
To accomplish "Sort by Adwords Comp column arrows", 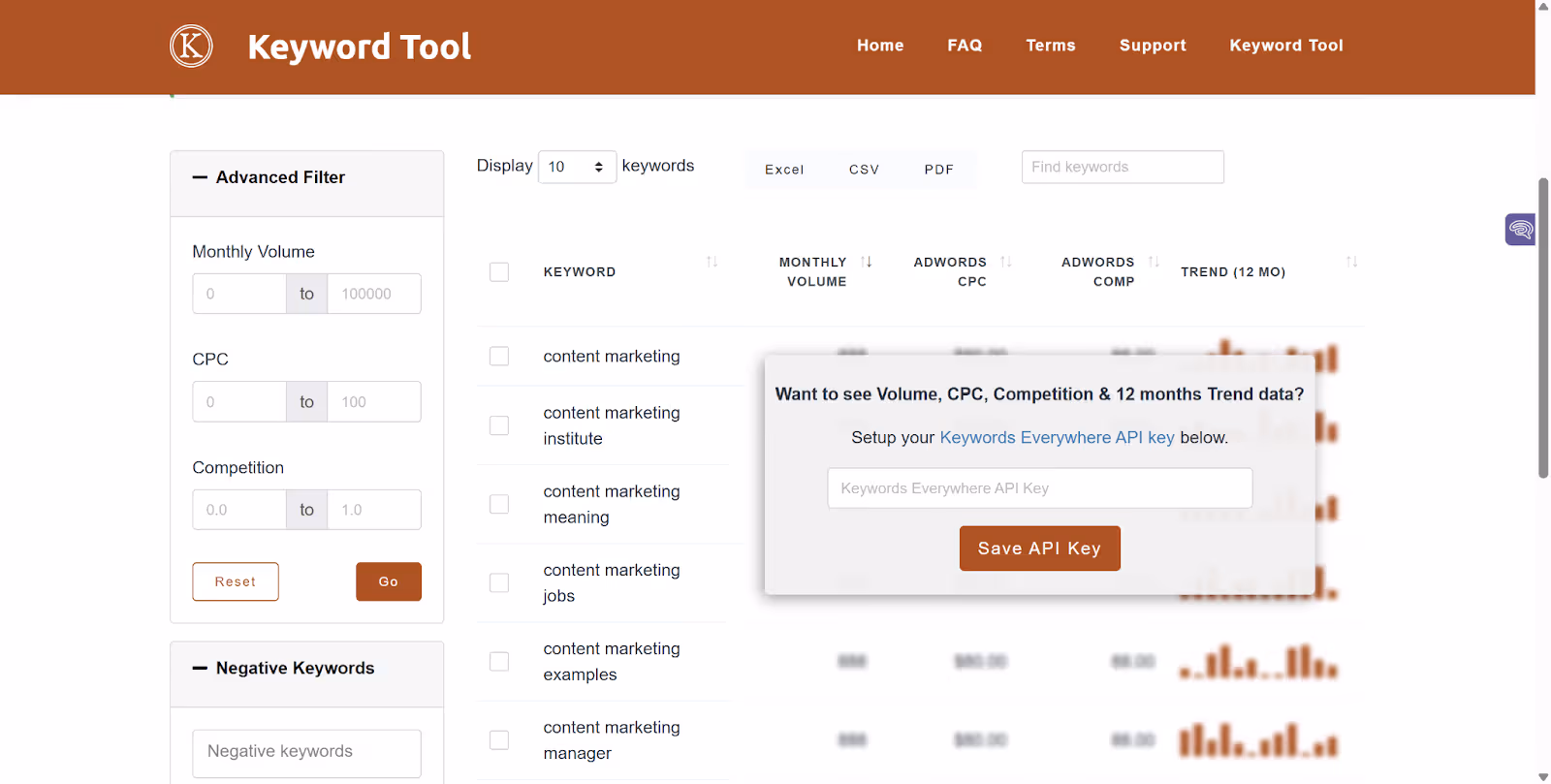I will click(1154, 262).
